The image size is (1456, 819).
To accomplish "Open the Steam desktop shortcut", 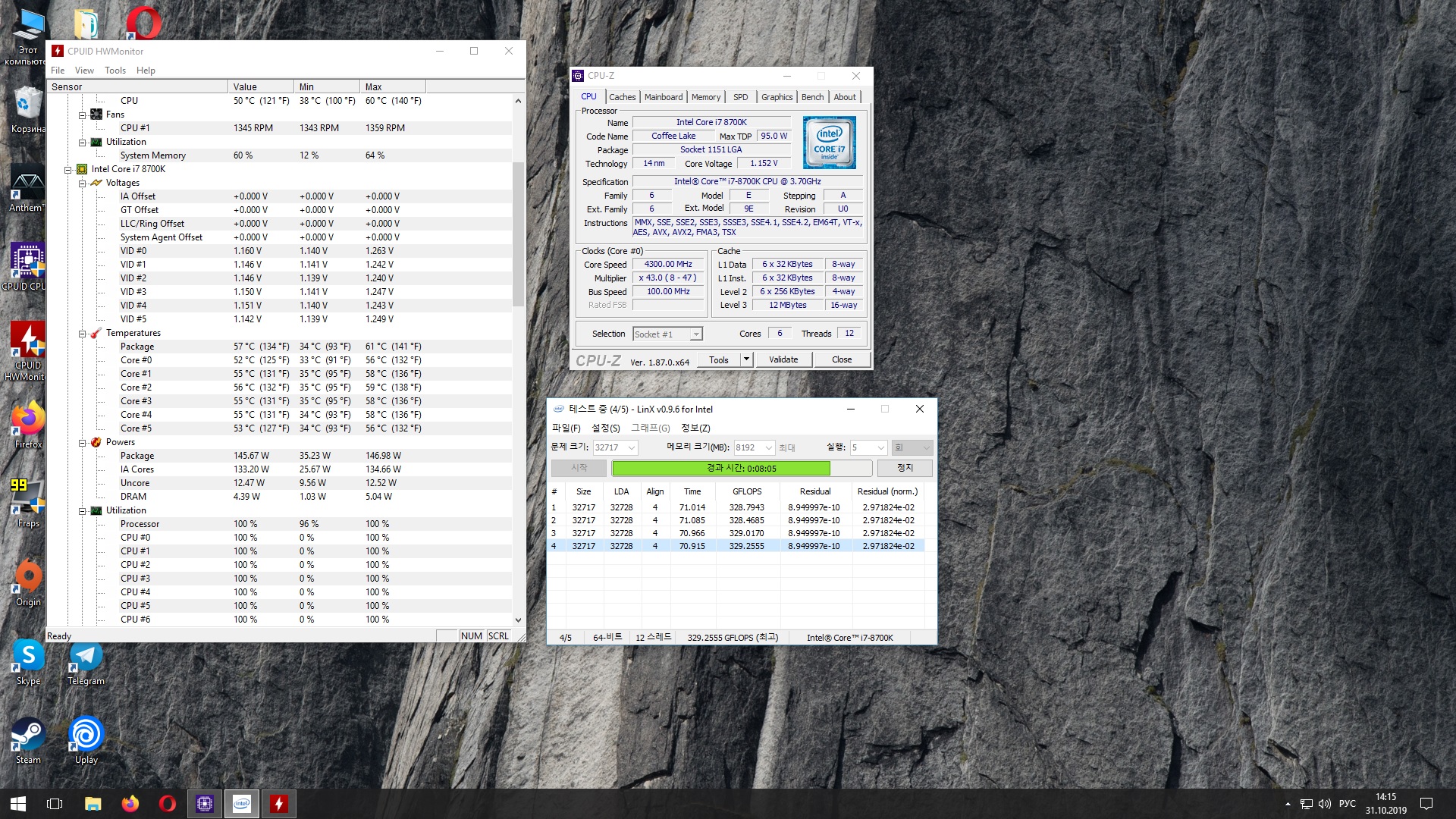I will point(28,741).
